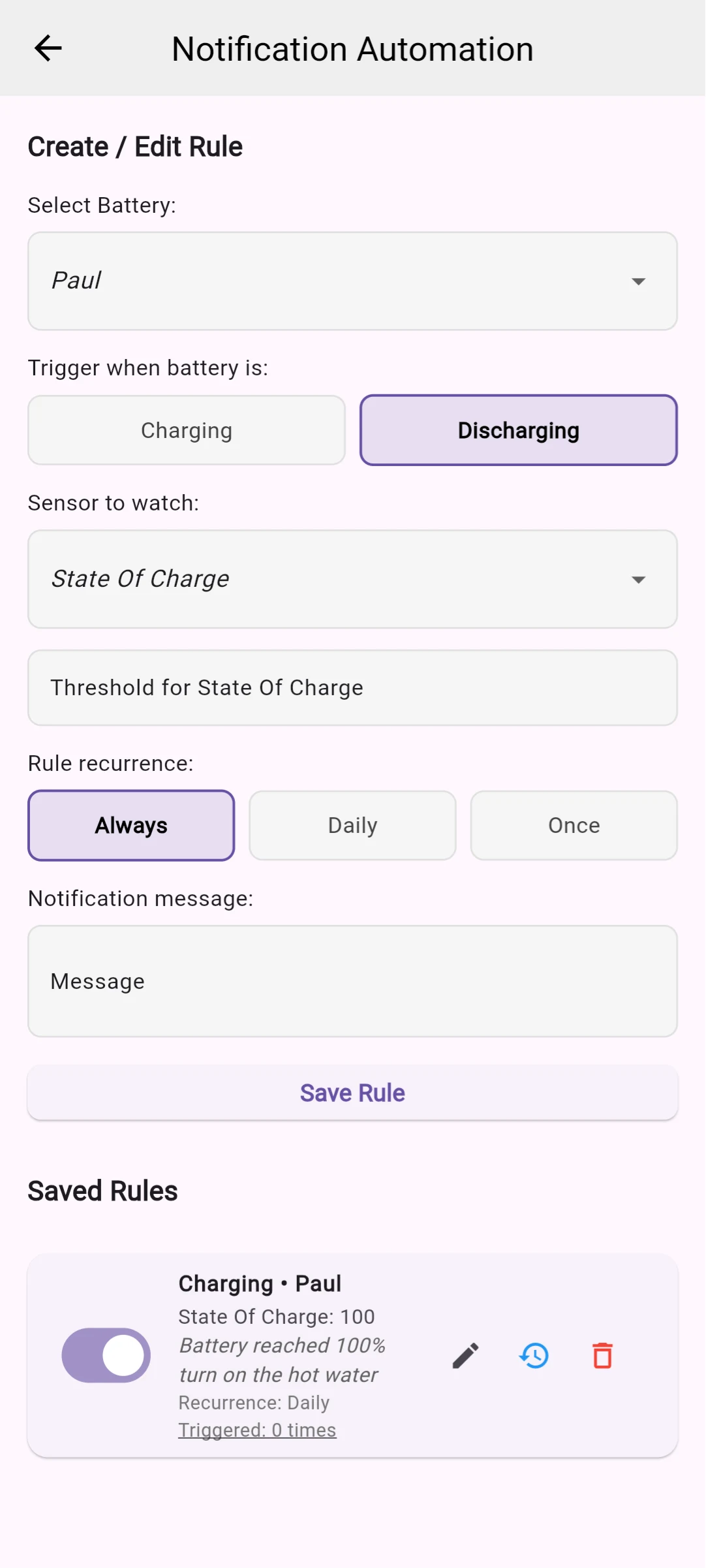Expand the State Of Charge sensor dropdown
706x1568 pixels.
click(352, 579)
